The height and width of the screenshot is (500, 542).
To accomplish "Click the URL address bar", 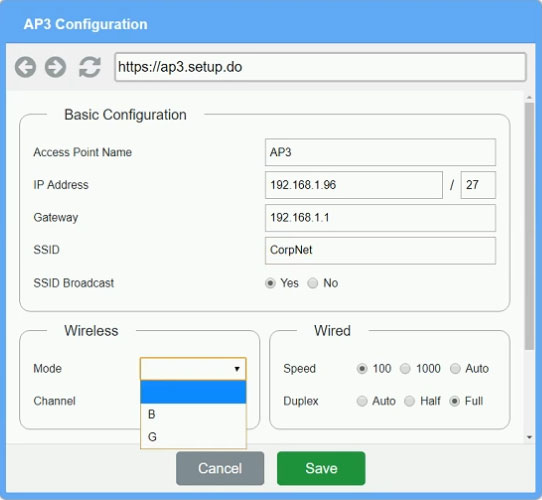I will [x=320, y=67].
